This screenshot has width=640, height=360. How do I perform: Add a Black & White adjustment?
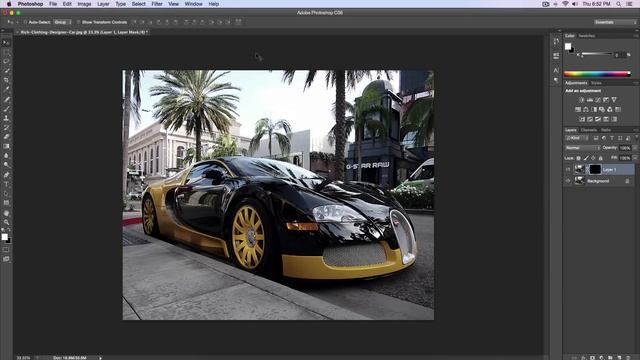(594, 109)
